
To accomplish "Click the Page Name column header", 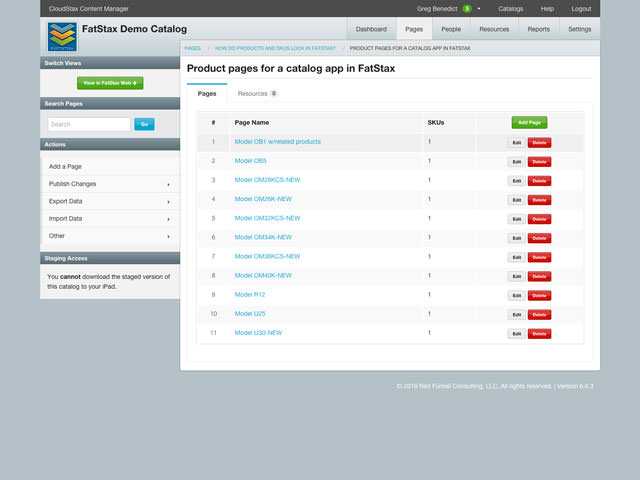I will pyautogui.click(x=251, y=122).
